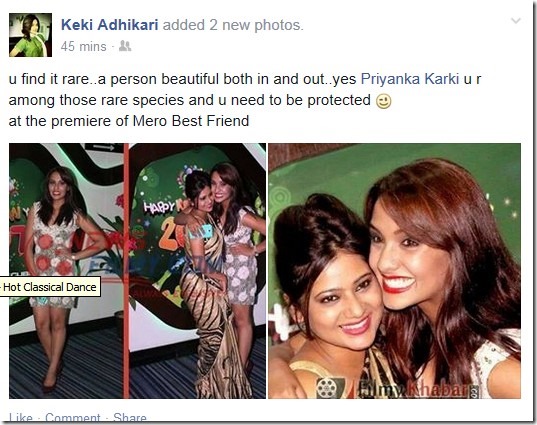Click the red vertical divider in collage
The width and height of the screenshot is (537, 425).
[x=126, y=271]
